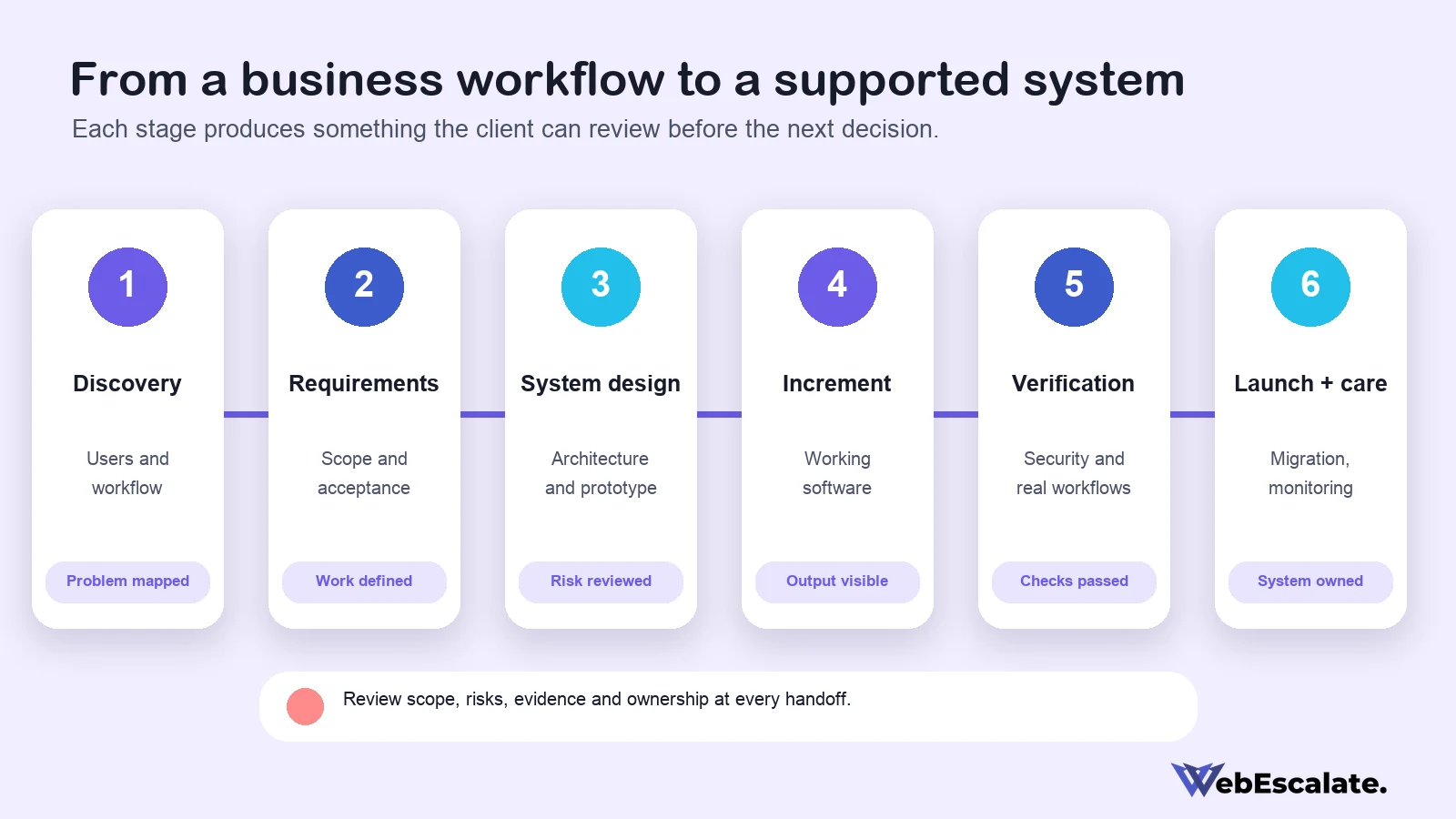
Task: Click the red dot beside the review note
Action: [305, 706]
